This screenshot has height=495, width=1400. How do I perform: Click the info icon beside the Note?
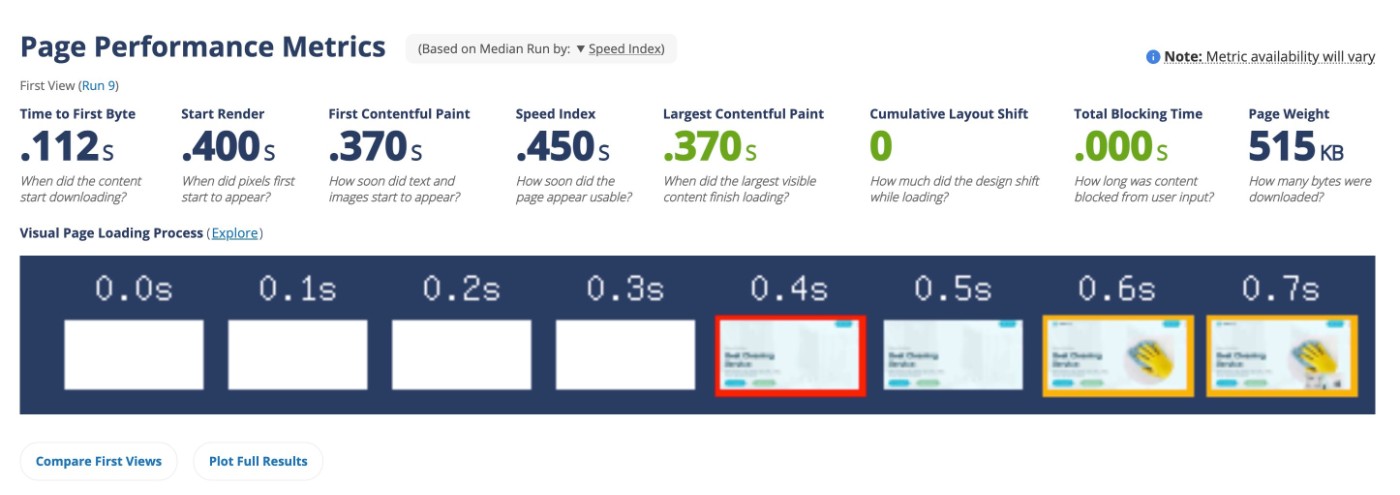point(1153,57)
